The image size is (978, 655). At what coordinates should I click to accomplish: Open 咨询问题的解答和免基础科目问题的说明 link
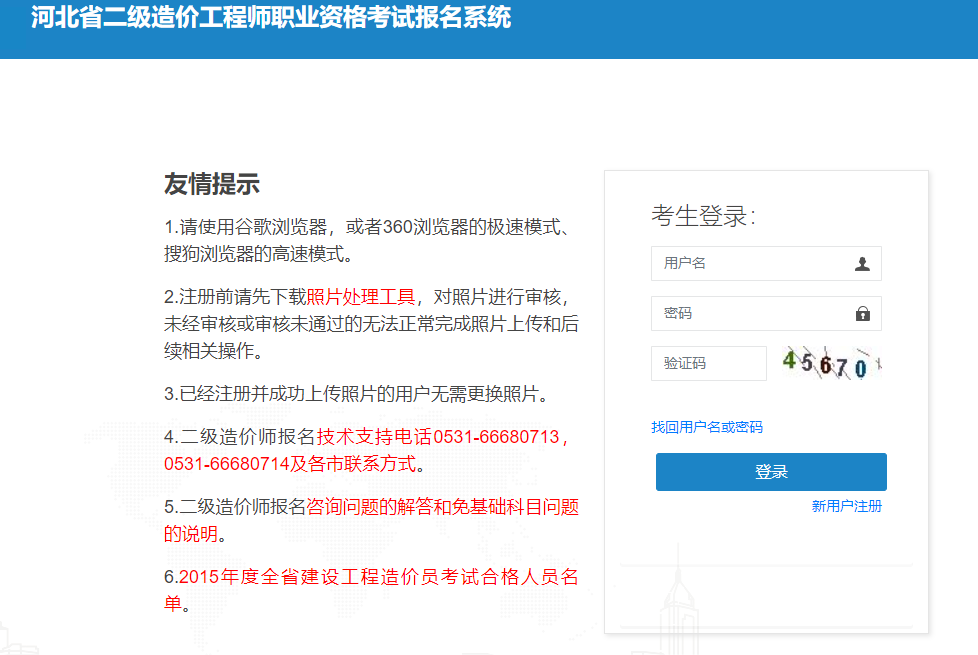(372, 520)
